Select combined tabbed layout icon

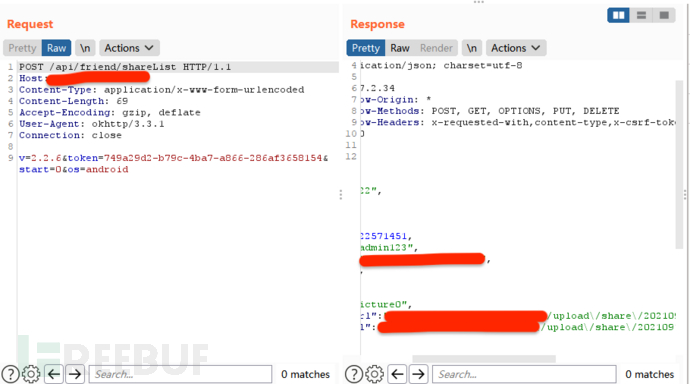664,15
